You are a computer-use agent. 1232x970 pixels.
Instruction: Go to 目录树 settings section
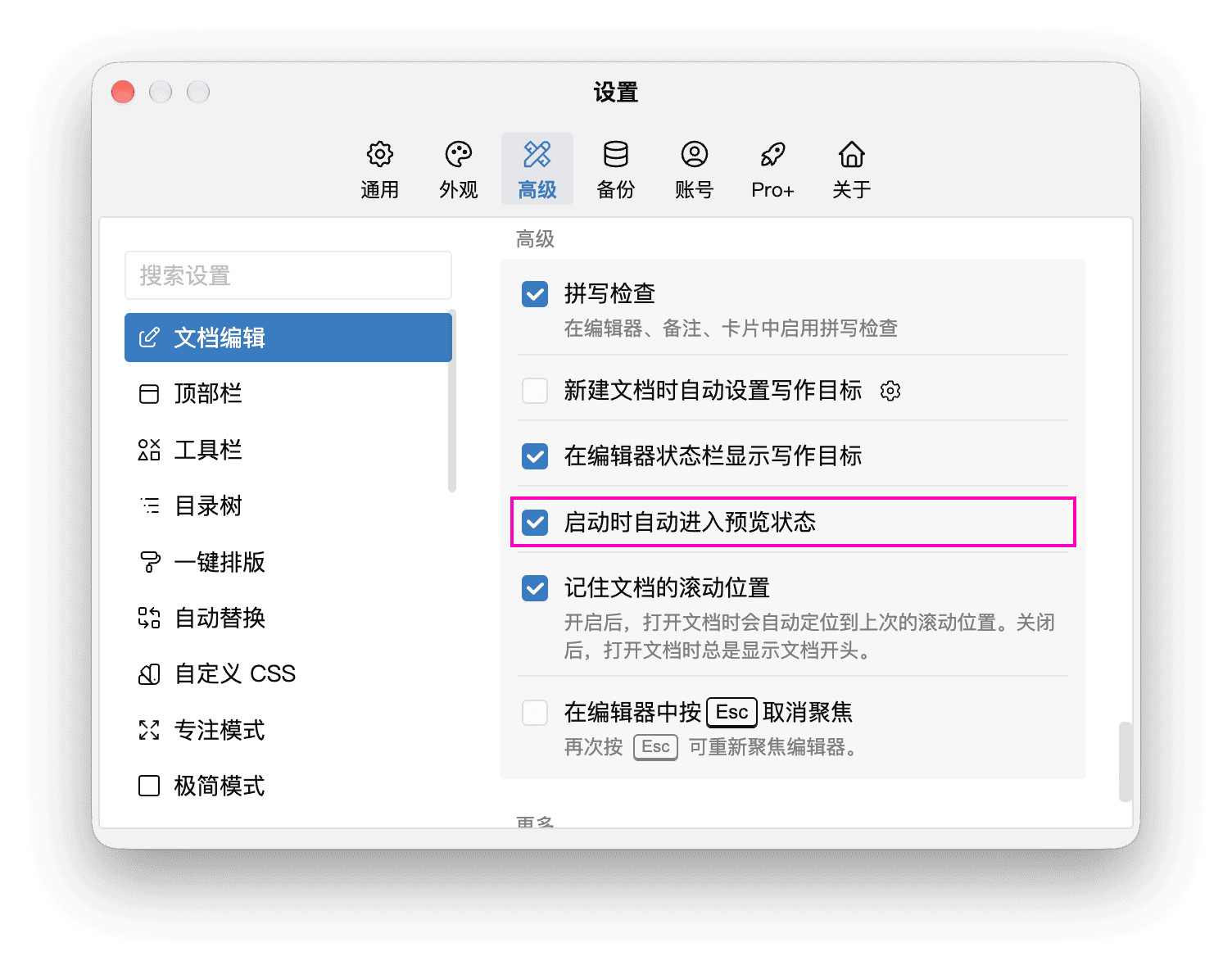click(288, 505)
